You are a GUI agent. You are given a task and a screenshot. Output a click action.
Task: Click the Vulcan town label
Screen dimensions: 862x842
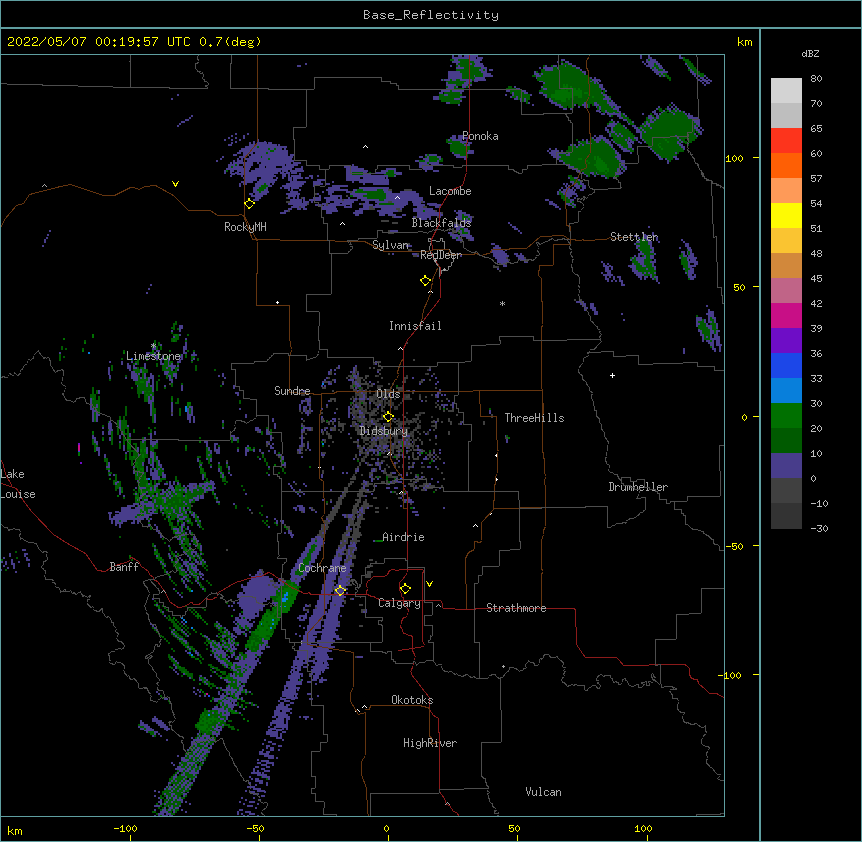pyautogui.click(x=543, y=792)
